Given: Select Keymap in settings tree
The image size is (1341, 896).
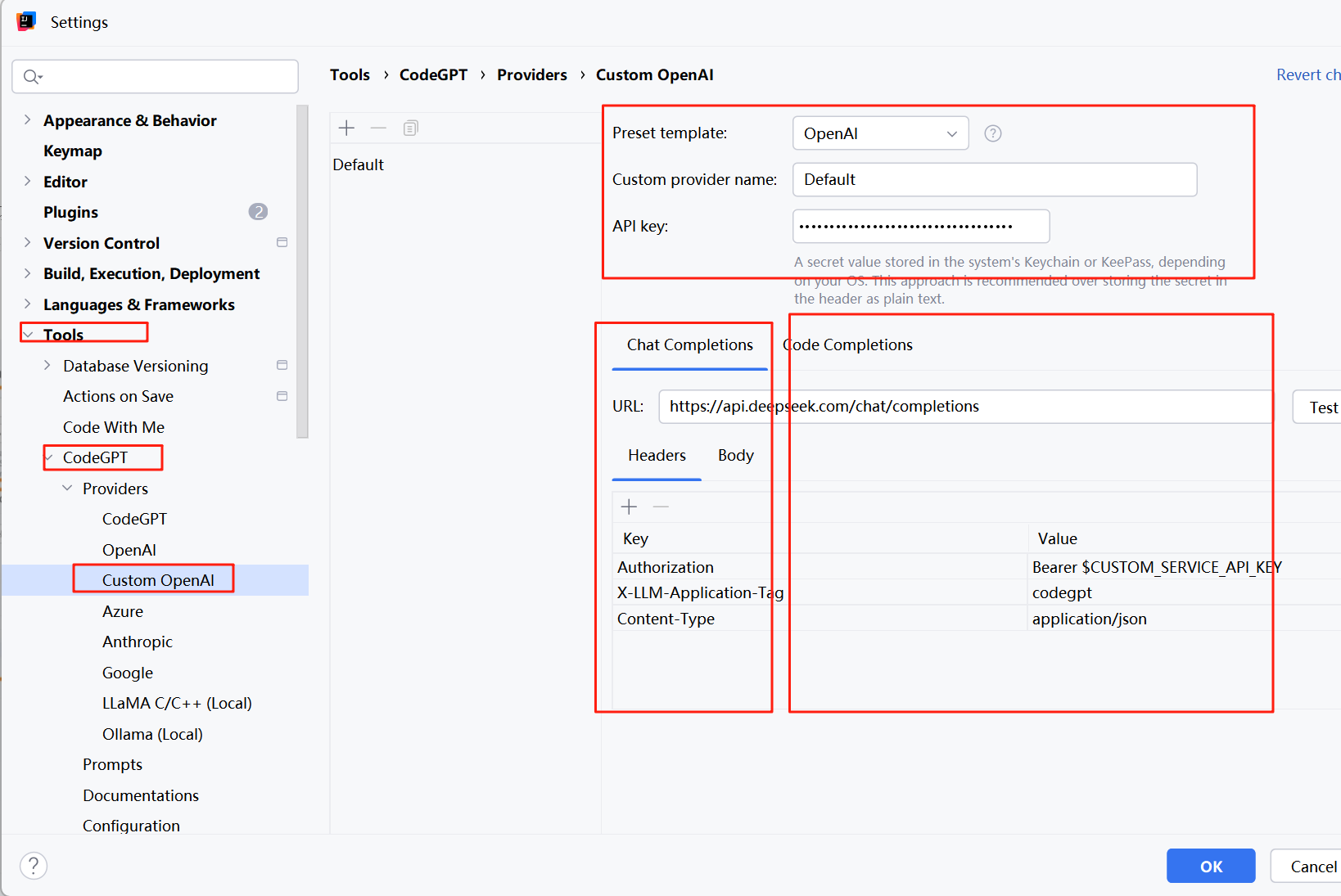Looking at the screenshot, I should click(73, 151).
